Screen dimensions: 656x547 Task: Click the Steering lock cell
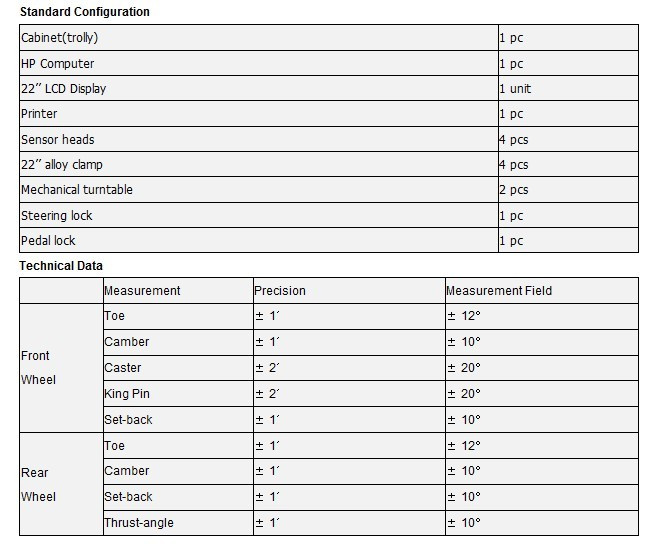tap(259, 216)
